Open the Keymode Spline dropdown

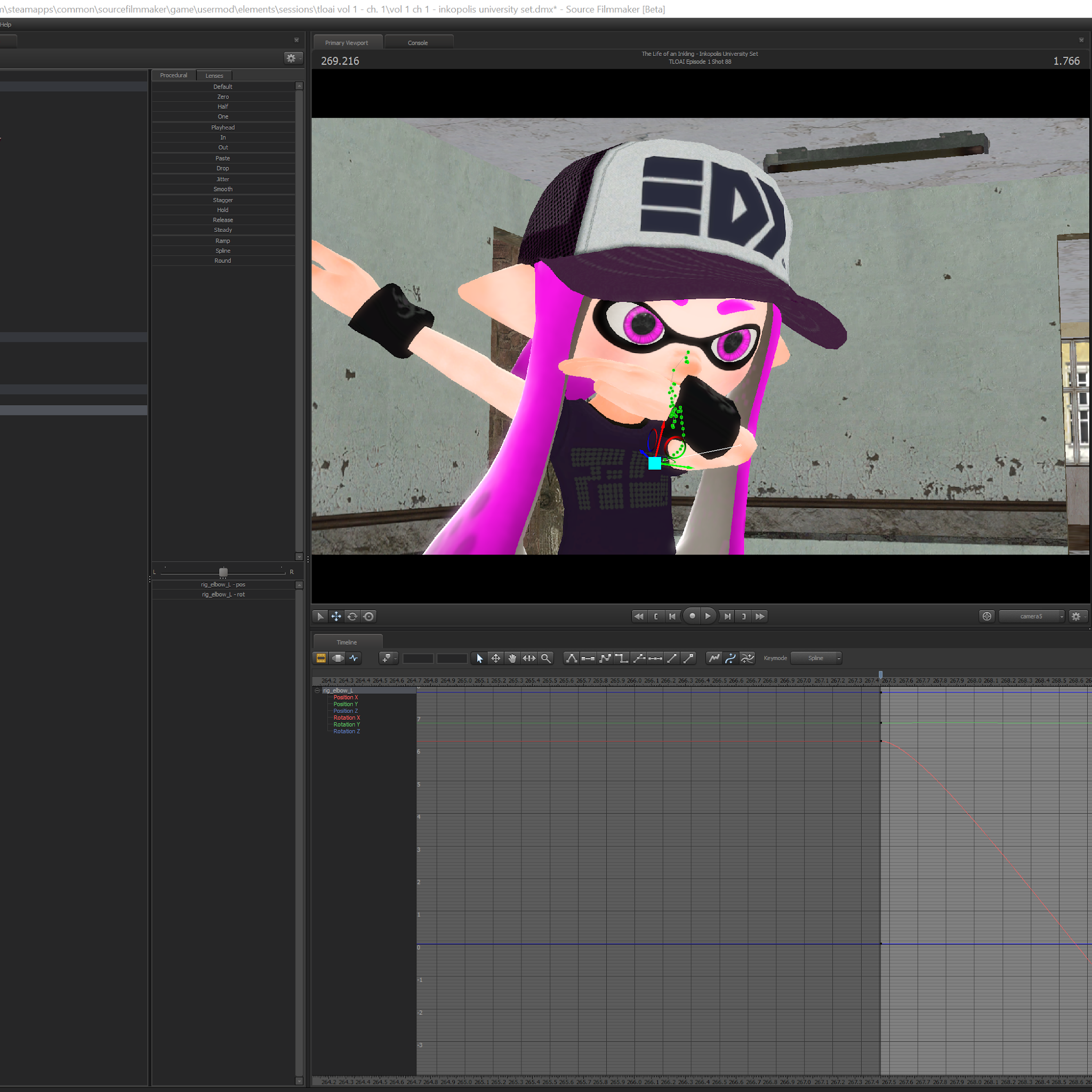(816, 658)
